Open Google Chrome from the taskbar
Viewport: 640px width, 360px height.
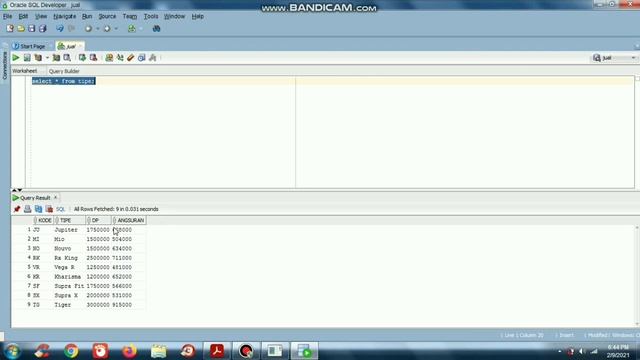point(71,351)
